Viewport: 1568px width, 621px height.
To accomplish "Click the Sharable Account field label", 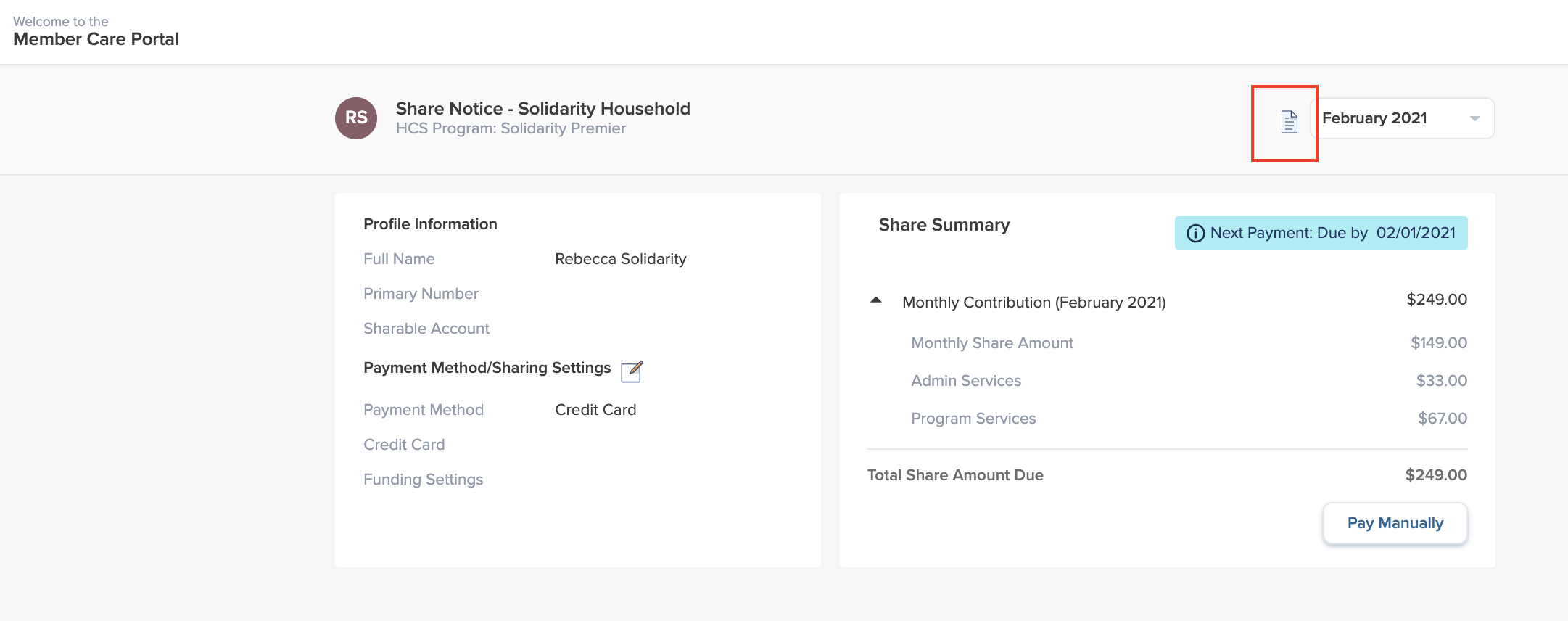I will click(426, 329).
